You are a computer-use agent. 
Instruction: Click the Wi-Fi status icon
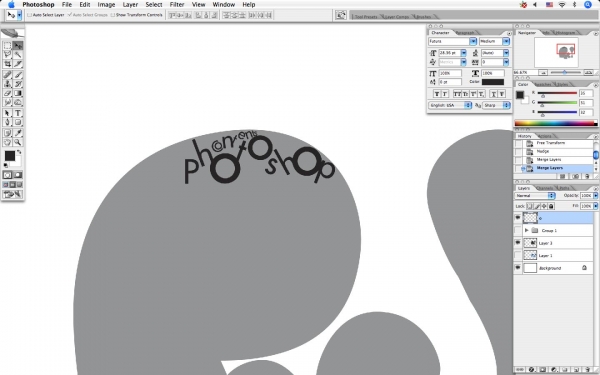(x=562, y=5)
